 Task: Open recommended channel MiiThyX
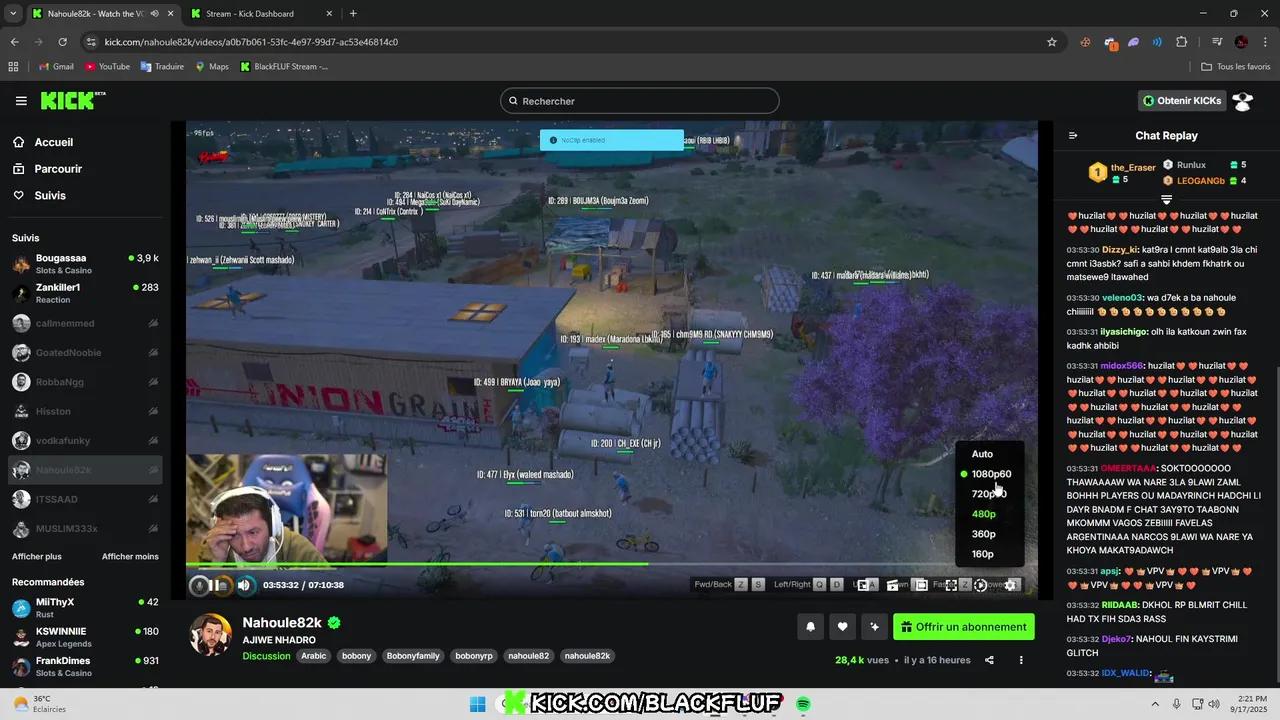[x=85, y=608]
